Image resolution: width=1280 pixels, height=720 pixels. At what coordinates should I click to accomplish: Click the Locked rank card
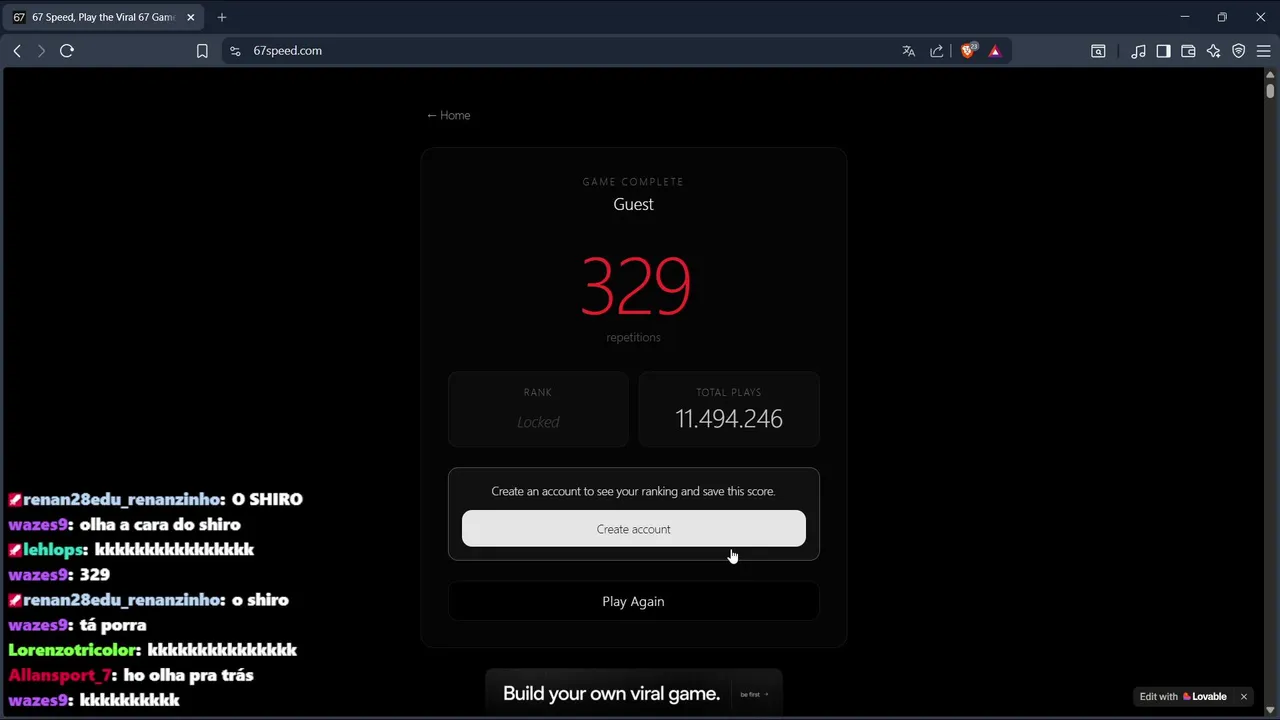click(x=538, y=409)
